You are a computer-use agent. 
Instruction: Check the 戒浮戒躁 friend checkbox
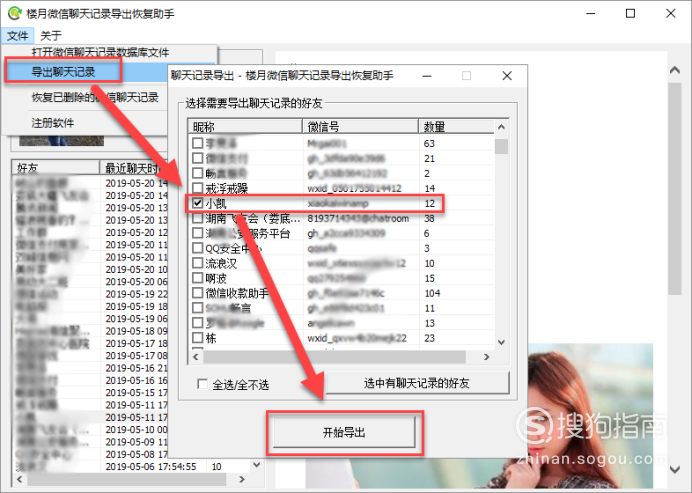pyautogui.click(x=198, y=188)
